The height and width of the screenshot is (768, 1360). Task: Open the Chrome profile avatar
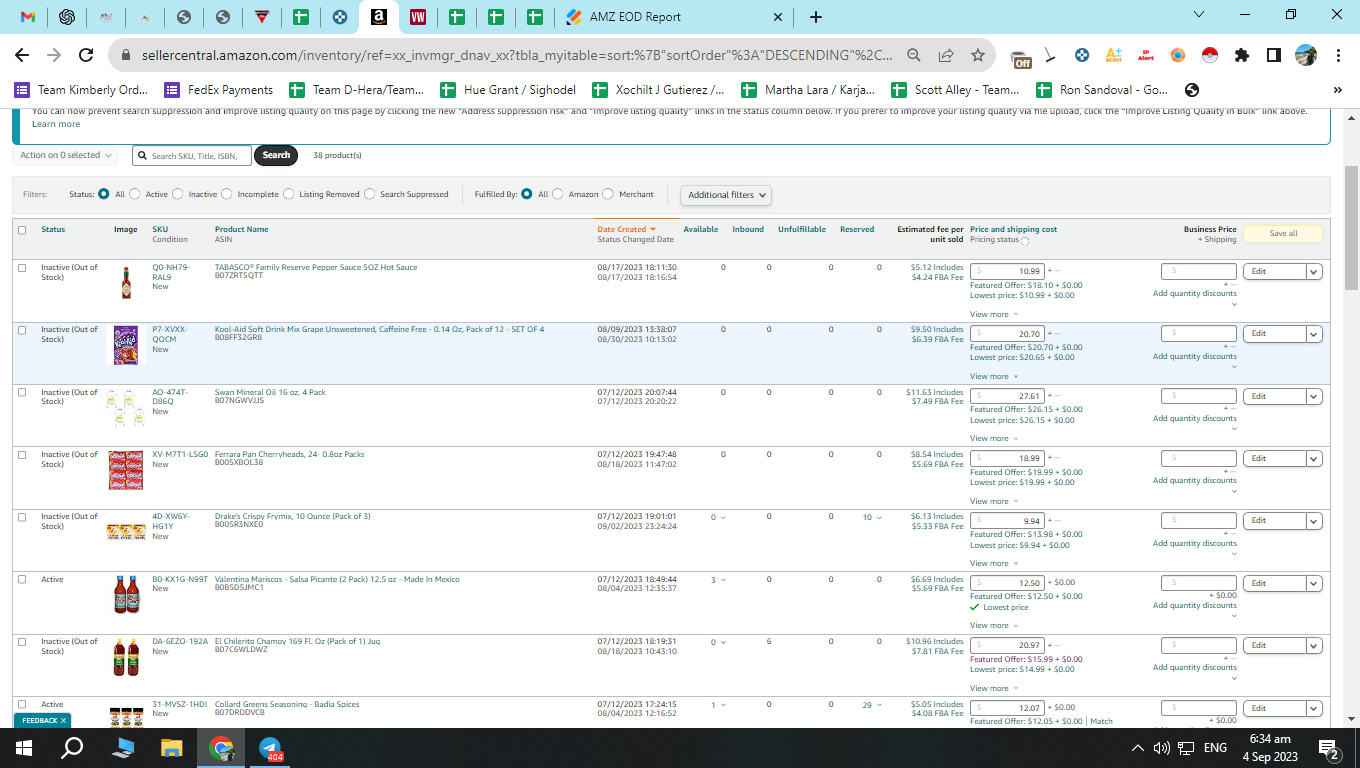(1305, 55)
